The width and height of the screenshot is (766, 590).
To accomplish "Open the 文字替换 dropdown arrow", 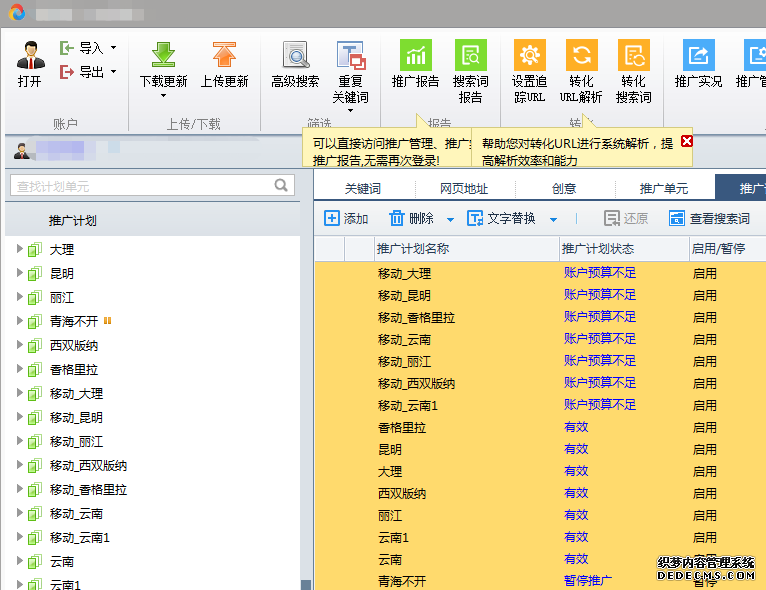I will pos(553,219).
